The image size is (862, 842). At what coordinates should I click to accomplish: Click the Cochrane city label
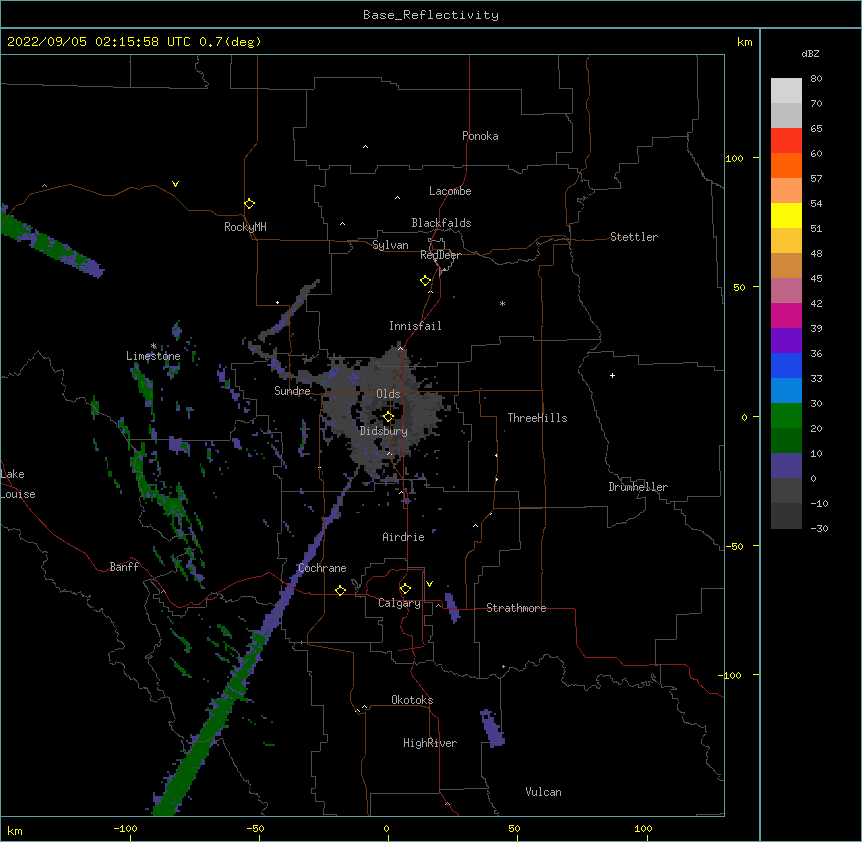click(x=322, y=568)
